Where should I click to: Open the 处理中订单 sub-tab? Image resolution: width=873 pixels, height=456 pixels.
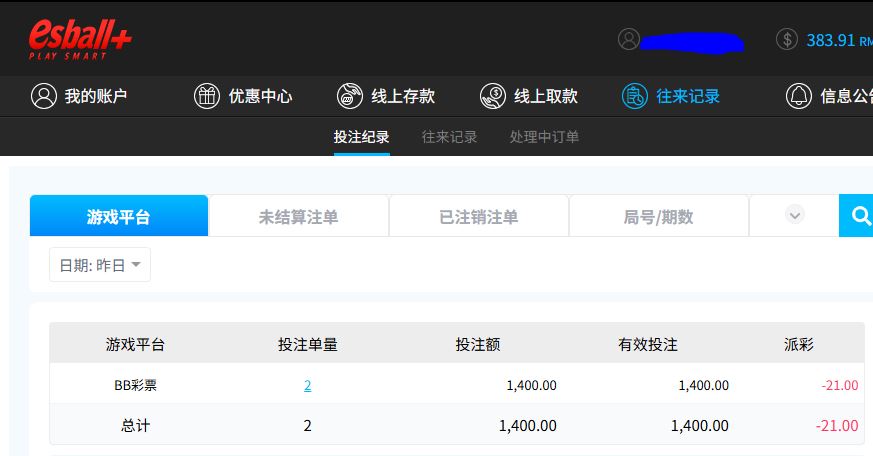point(544,137)
